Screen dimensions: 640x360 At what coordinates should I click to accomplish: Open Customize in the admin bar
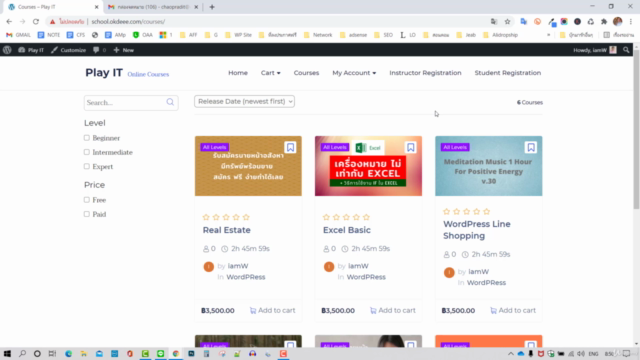(69, 50)
